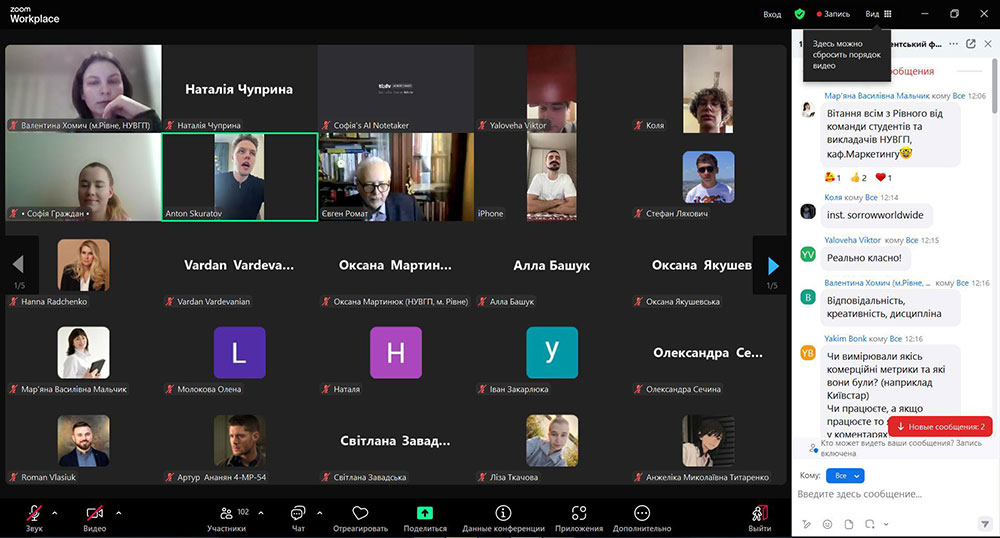Screen dimensions: 1000x538
Task: Click the Запись recording indicator
Action: pos(834,13)
